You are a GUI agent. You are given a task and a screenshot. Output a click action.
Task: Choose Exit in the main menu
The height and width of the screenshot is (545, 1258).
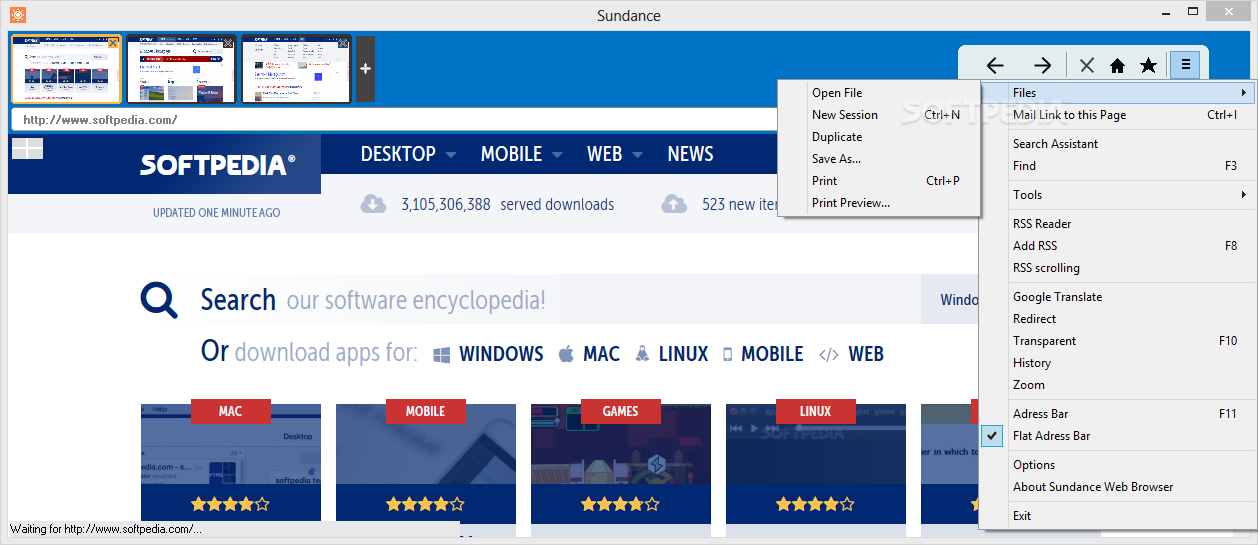click(x=1117, y=516)
